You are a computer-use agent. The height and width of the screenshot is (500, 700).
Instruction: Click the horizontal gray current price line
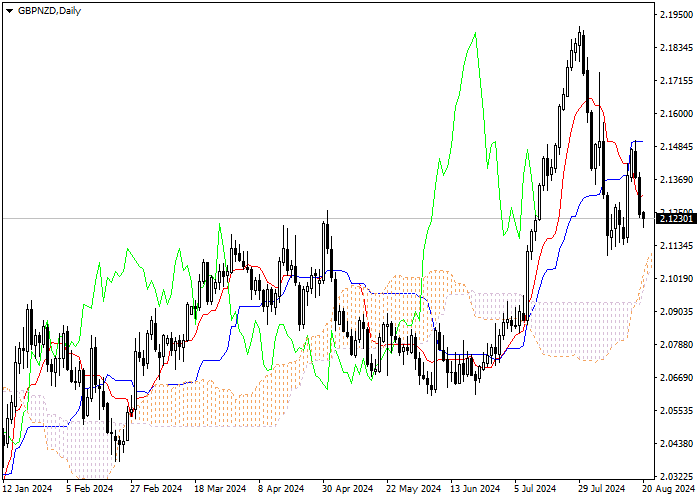click(x=328, y=219)
